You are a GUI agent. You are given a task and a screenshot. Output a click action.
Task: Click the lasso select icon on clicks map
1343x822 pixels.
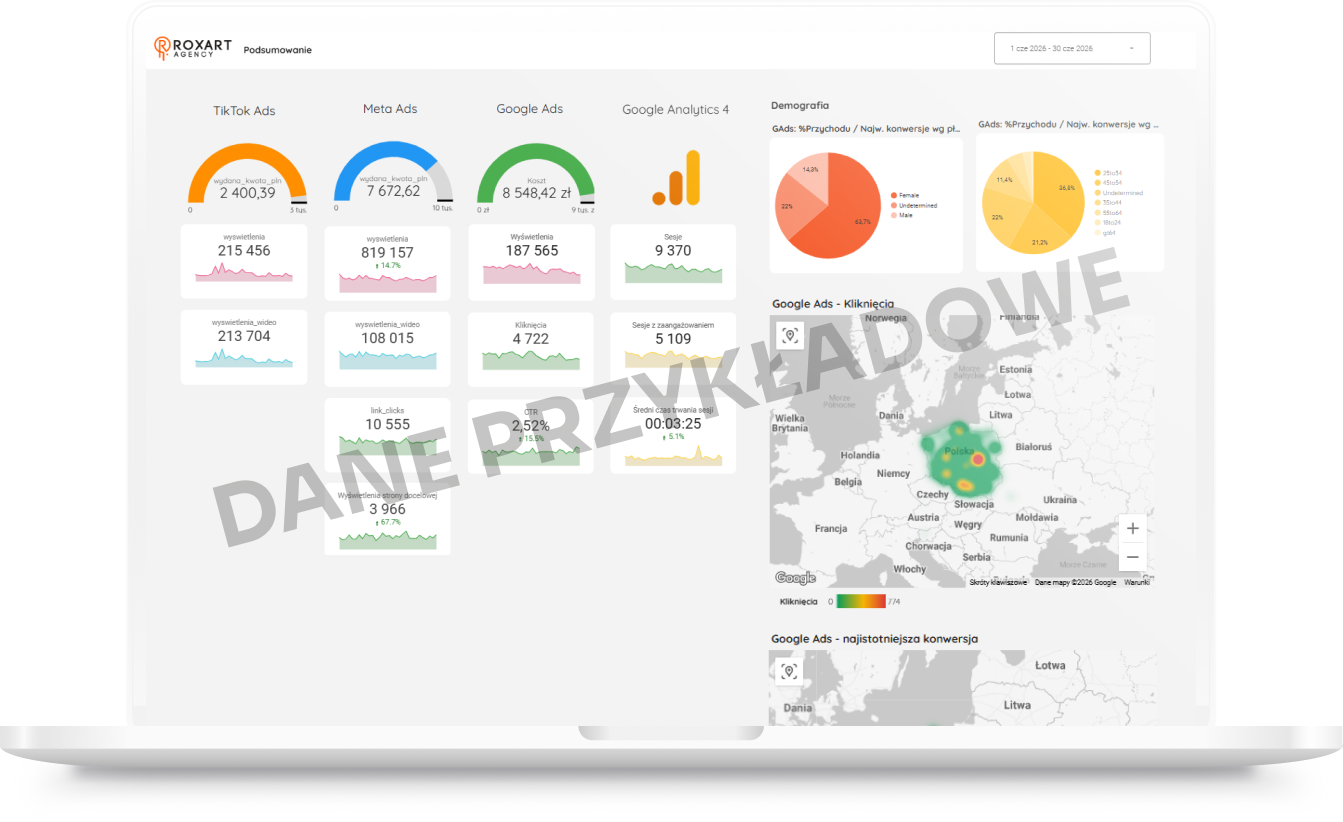point(790,335)
